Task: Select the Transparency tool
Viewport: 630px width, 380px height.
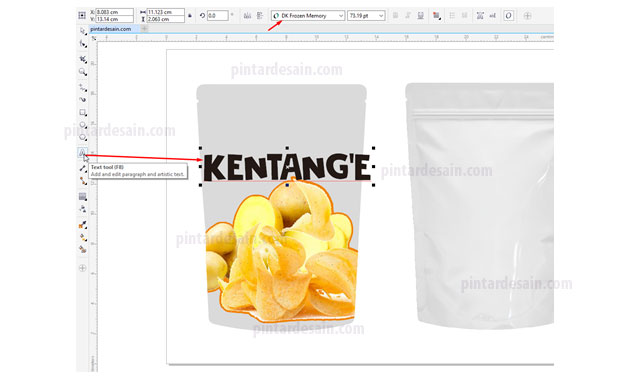Action: pyautogui.click(x=82, y=209)
